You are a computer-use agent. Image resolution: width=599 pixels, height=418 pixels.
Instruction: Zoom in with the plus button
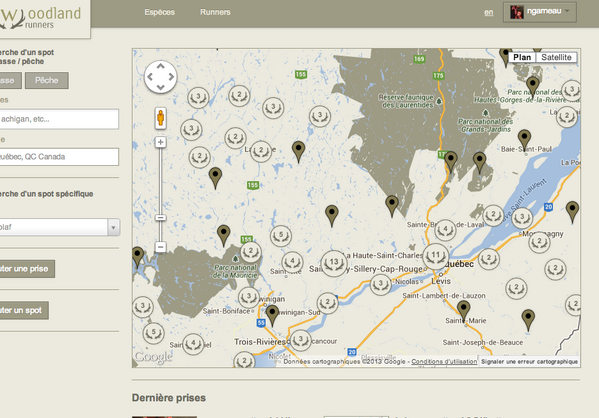[160, 142]
